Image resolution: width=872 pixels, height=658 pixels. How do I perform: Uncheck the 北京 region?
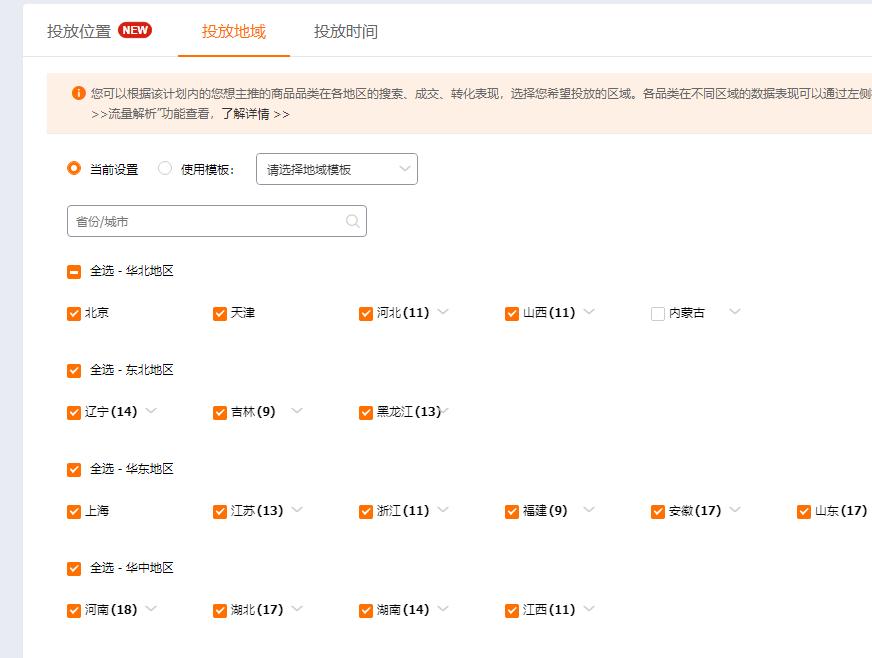[72, 313]
